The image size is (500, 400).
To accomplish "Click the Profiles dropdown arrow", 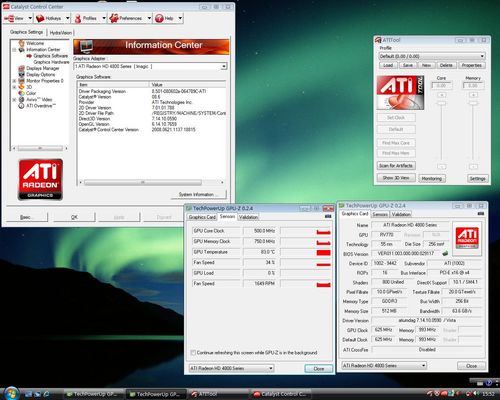I will 104,18.
